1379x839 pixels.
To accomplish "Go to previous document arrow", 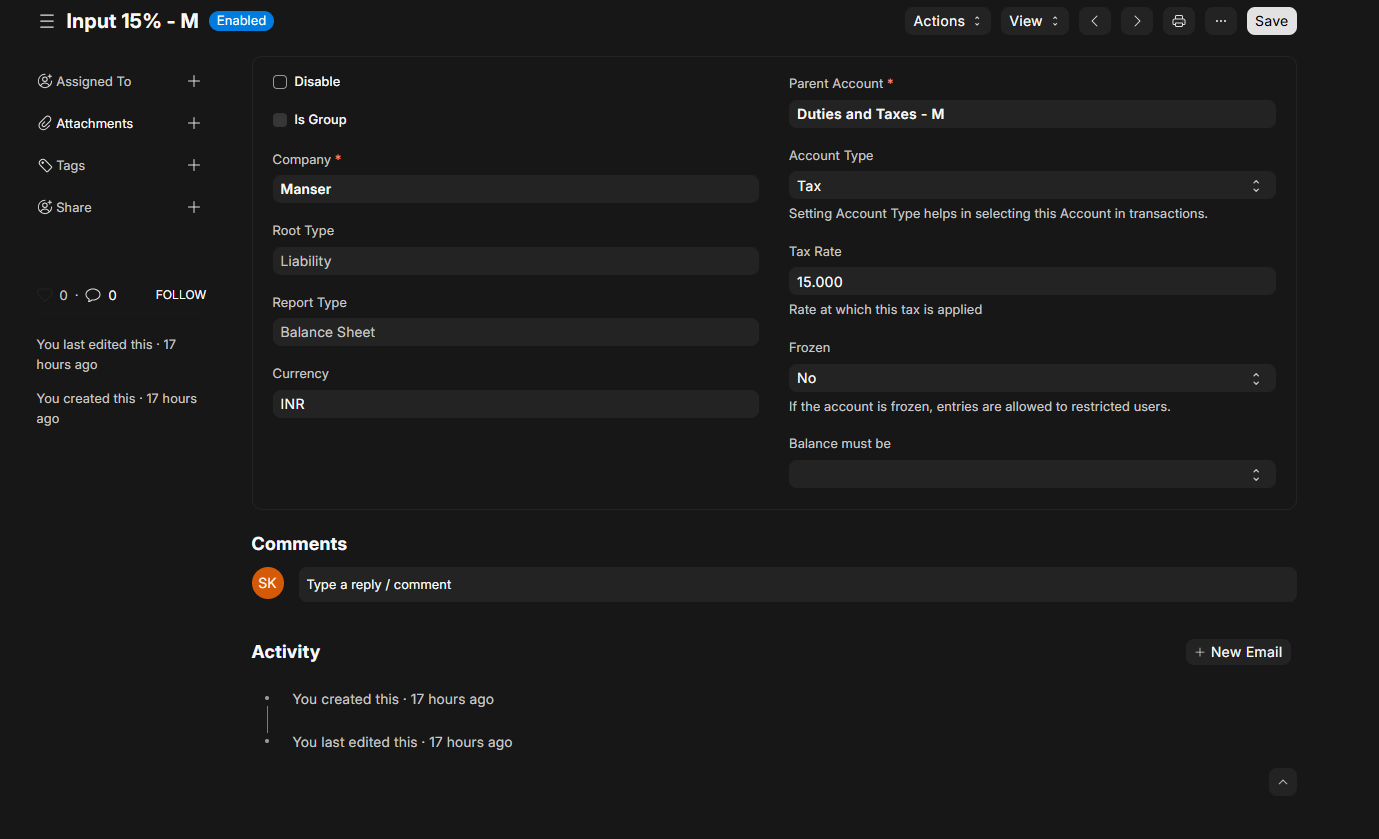I will 1095,21.
